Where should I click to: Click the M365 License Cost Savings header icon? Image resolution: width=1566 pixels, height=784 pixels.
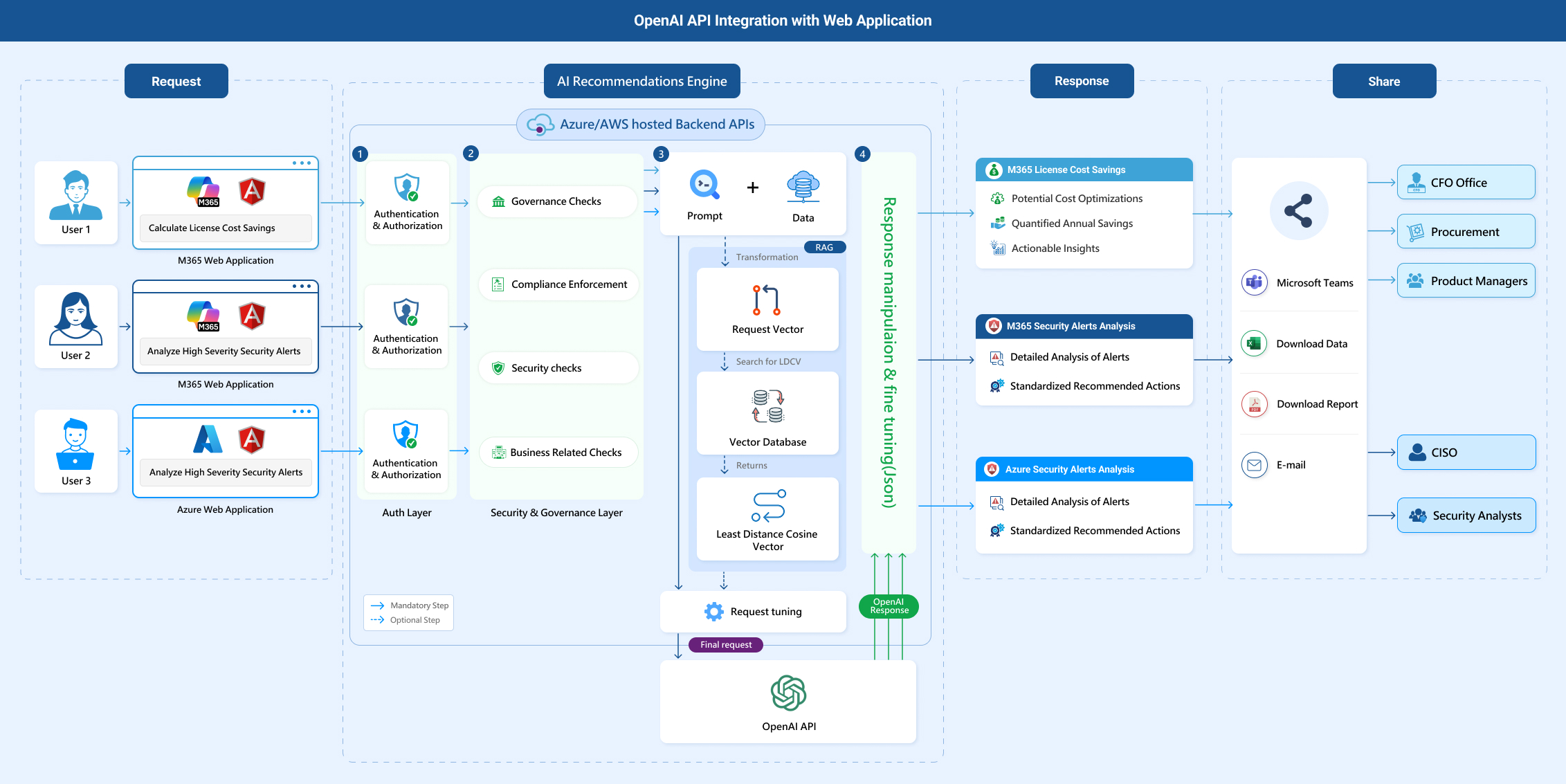point(994,170)
